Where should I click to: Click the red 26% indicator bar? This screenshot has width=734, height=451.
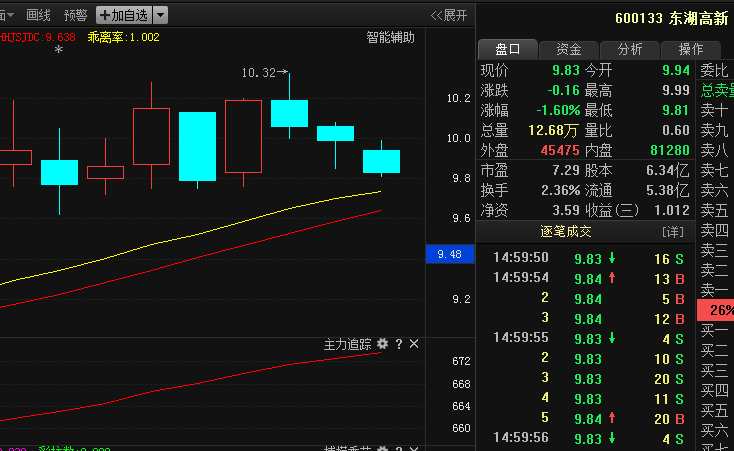718,310
